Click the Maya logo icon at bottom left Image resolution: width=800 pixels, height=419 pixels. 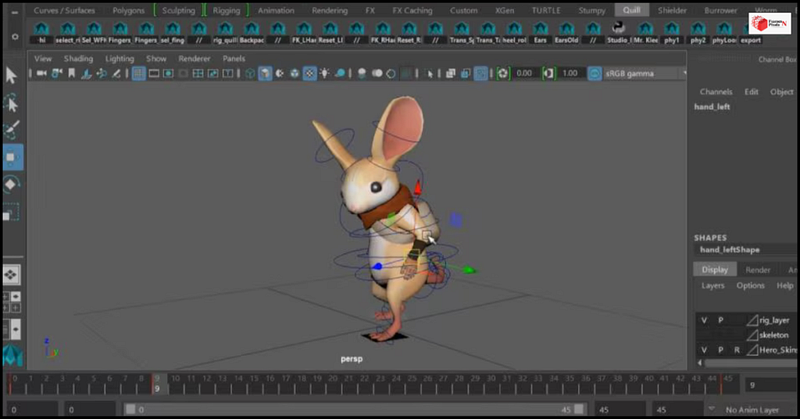[13, 356]
